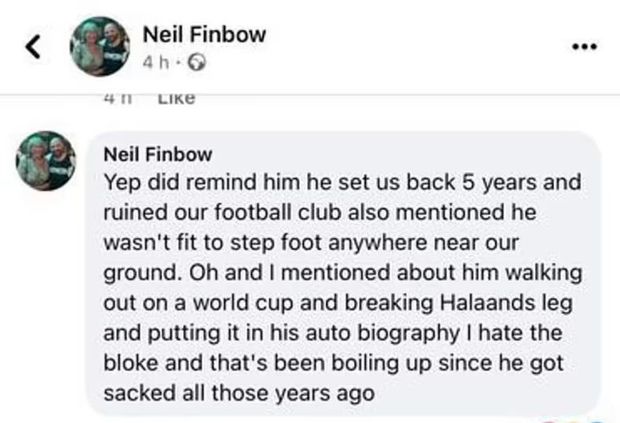
Task: Click the cut-off comment timestamp beside Like
Action: (116, 97)
